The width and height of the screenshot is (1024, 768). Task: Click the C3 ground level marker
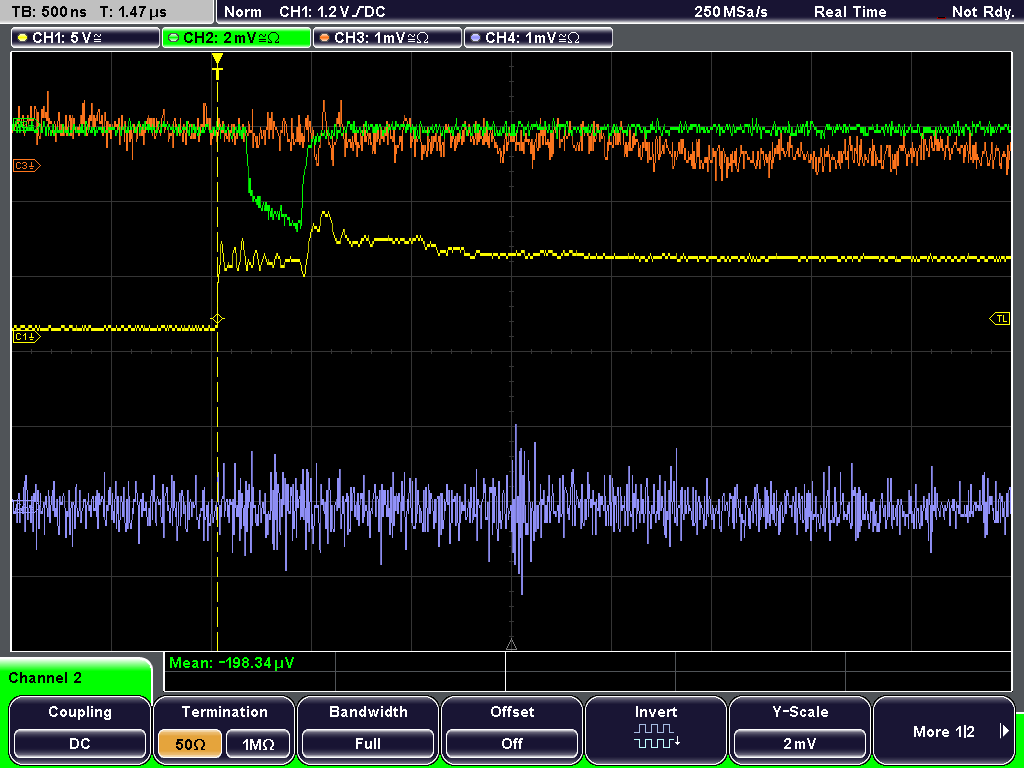point(27,166)
